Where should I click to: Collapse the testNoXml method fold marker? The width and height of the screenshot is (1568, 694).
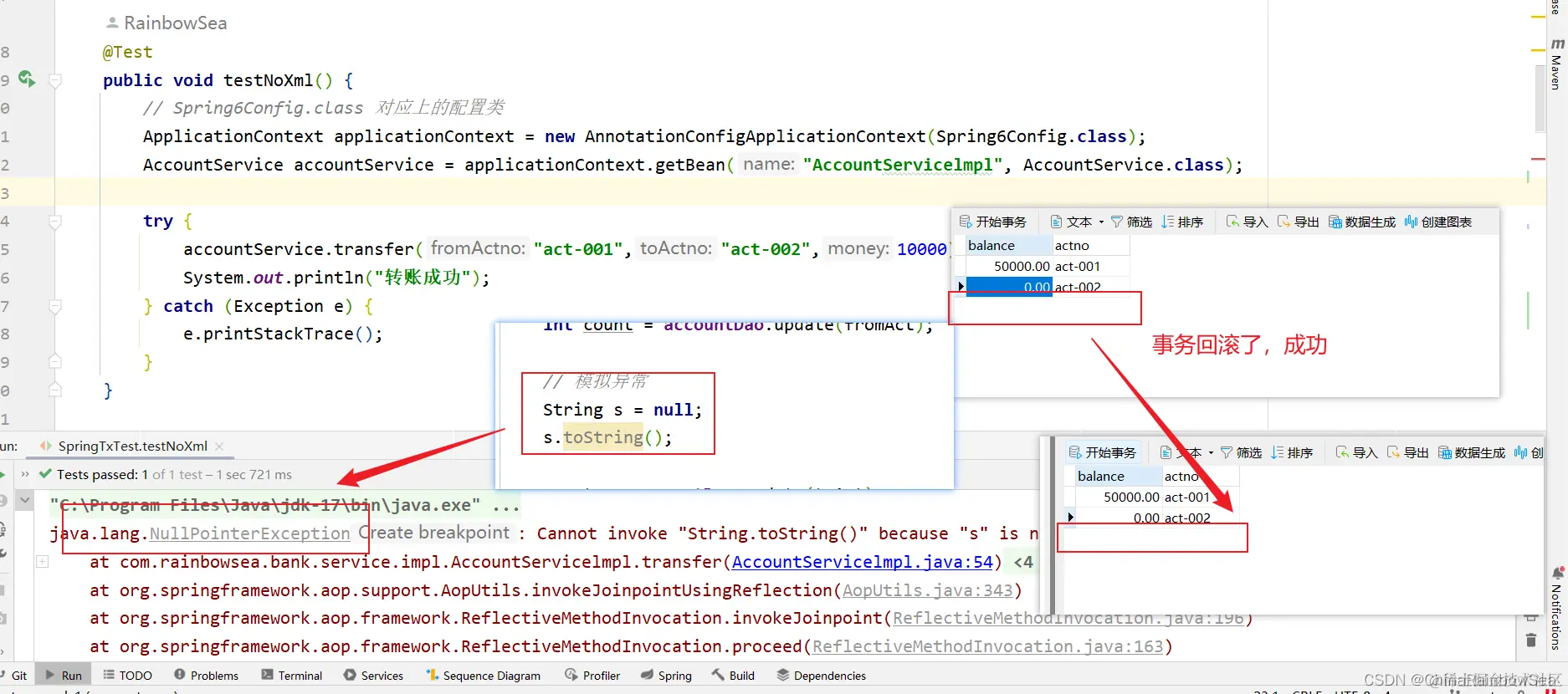(x=55, y=81)
